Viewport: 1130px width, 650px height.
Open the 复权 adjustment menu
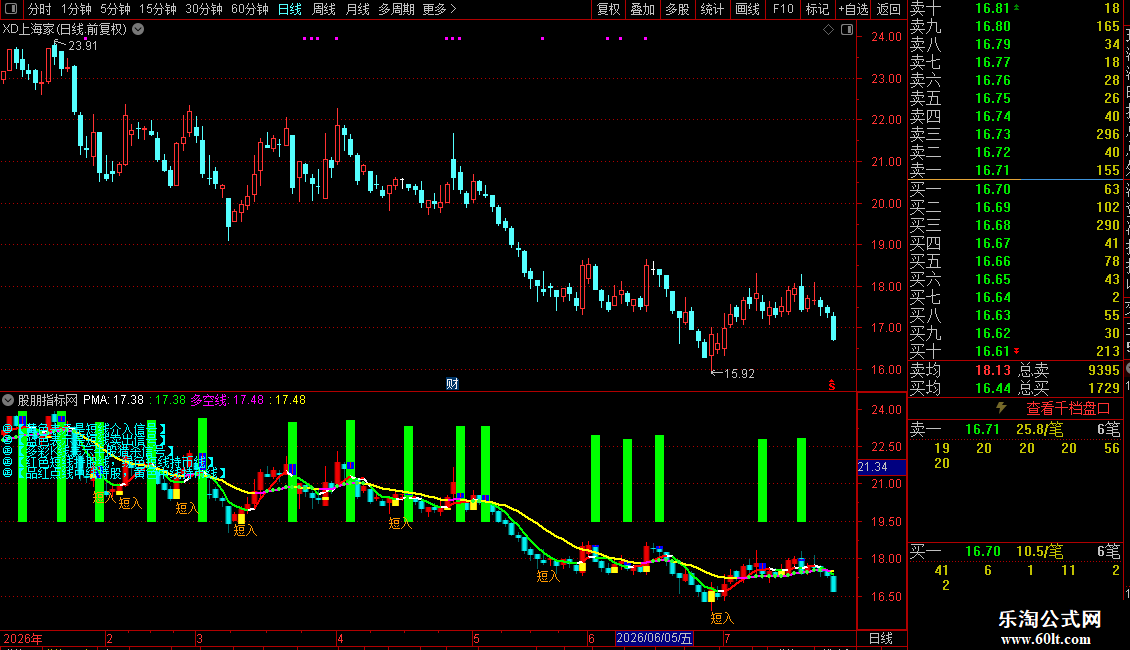(x=608, y=9)
